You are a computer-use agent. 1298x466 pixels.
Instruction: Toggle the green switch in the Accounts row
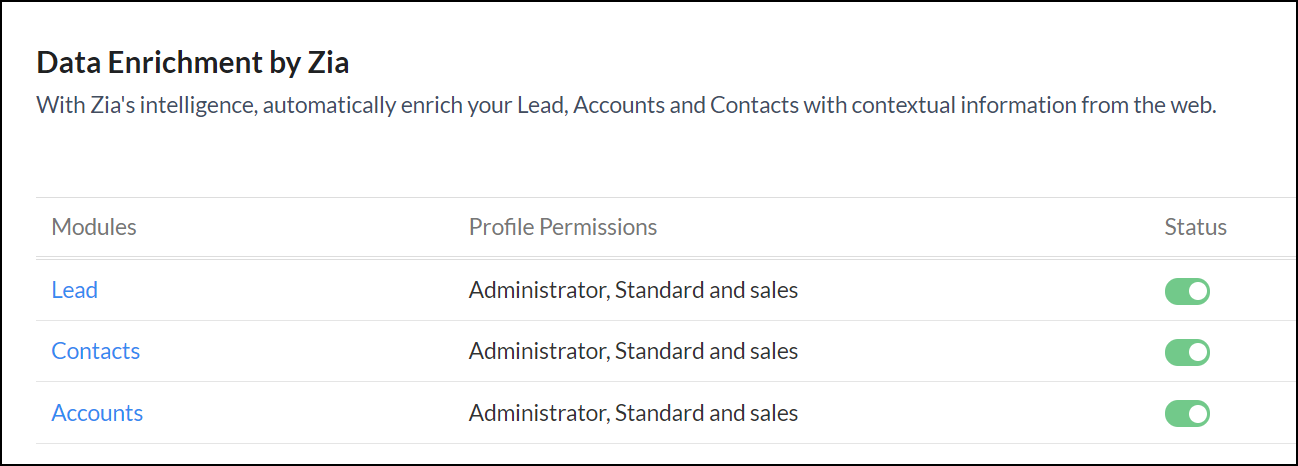1187,413
